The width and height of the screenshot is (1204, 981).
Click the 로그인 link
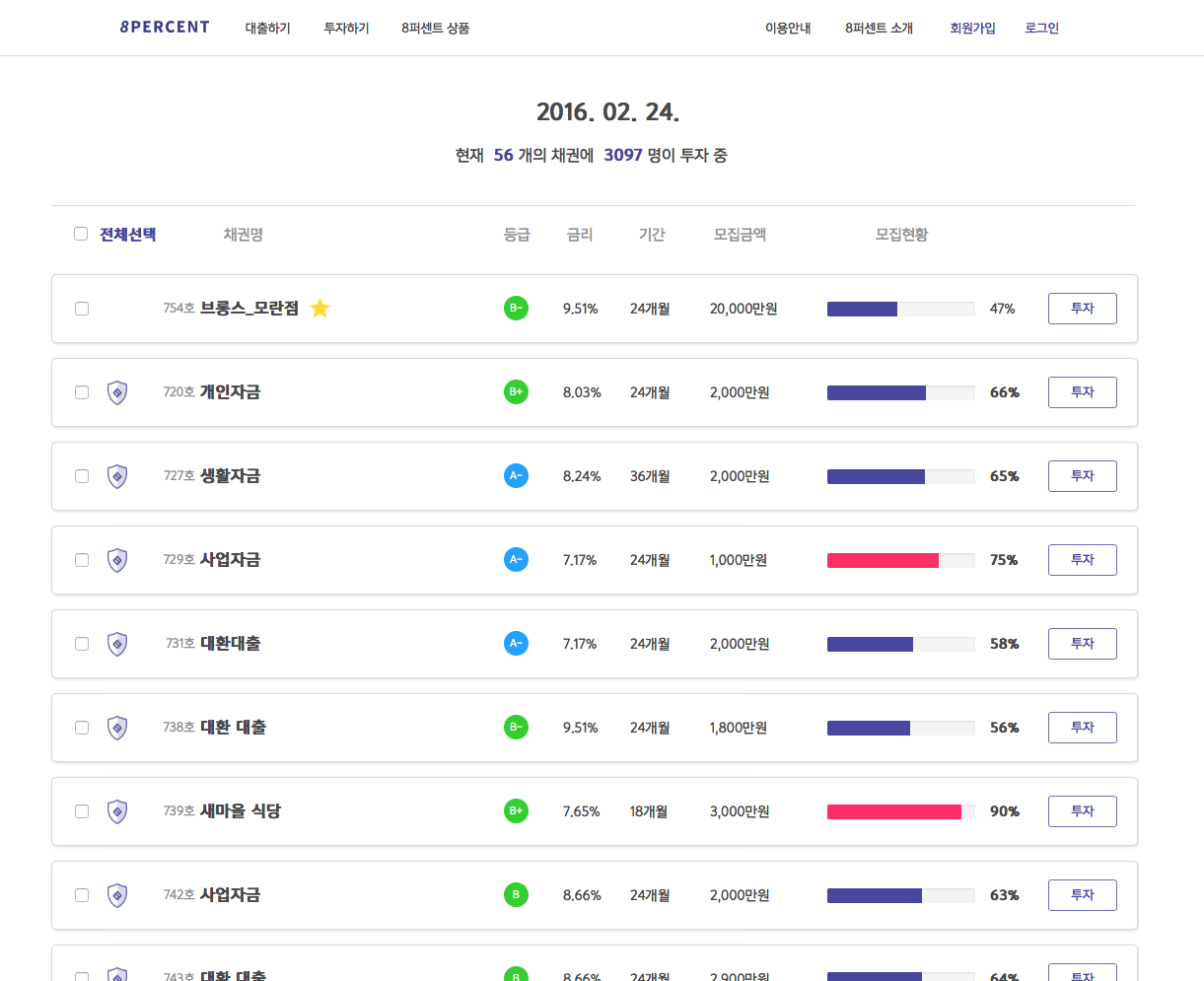pos(1040,28)
